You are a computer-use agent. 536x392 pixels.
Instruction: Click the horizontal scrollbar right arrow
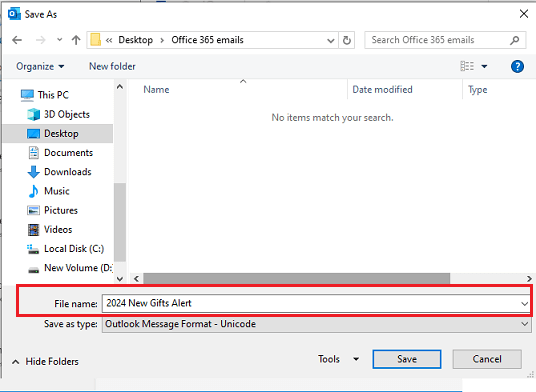tap(529, 279)
